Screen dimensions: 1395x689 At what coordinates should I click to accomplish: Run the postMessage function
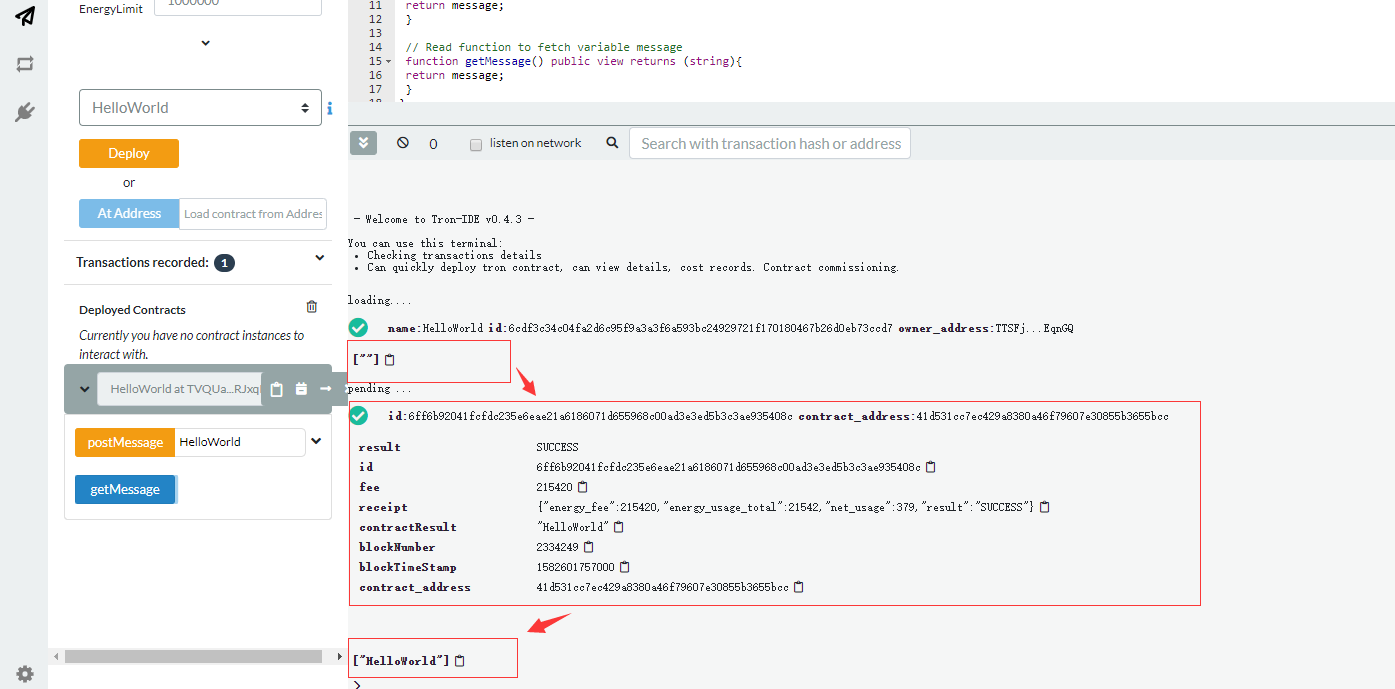click(125, 442)
